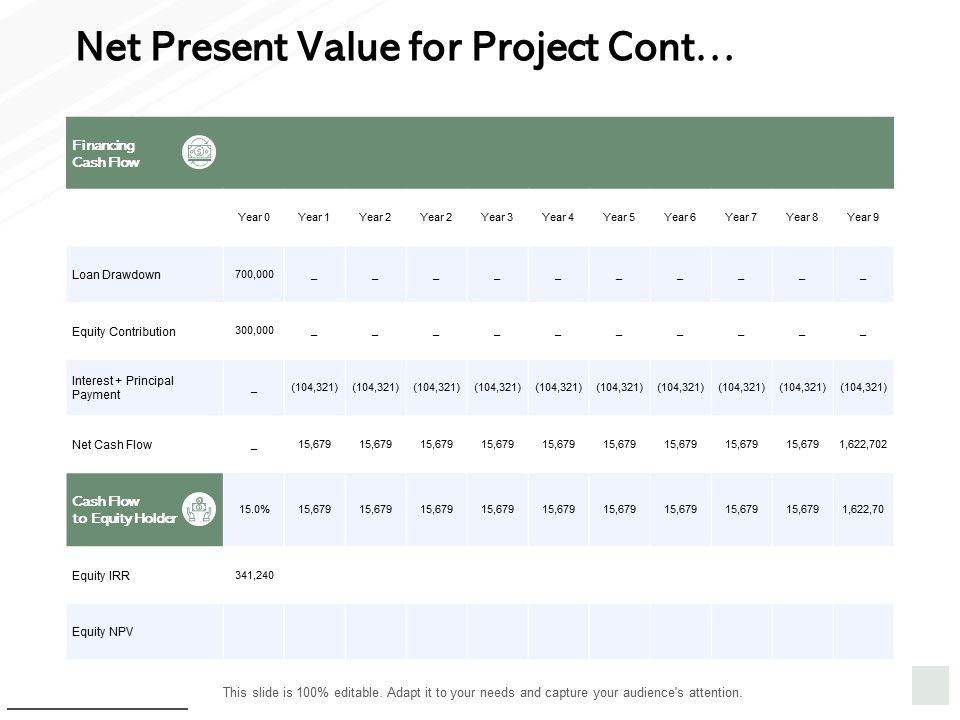
Task: Click the Equity IRR row label
Action: 101,576
